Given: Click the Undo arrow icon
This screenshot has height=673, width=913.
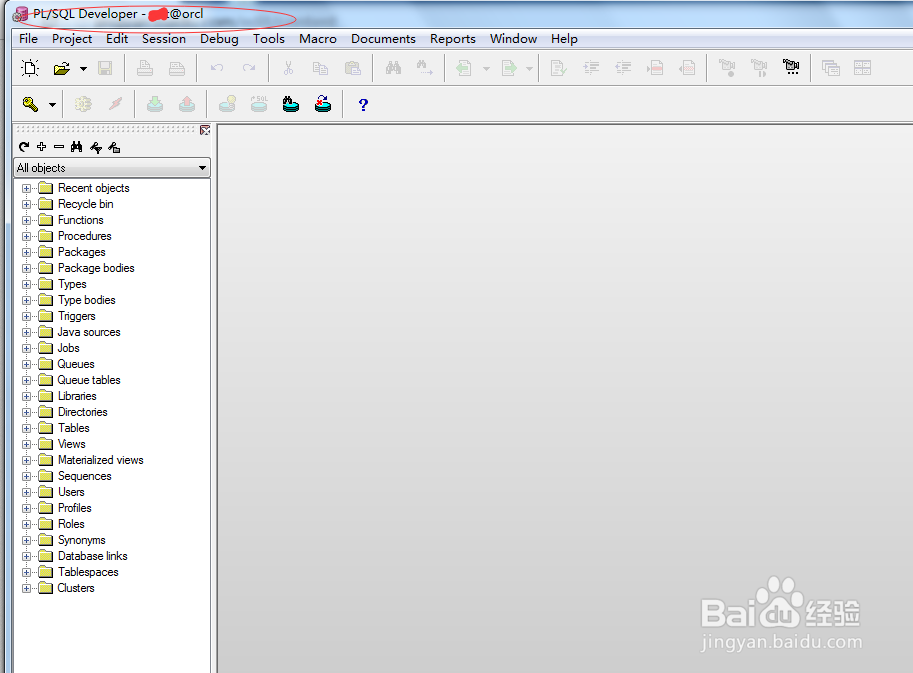Looking at the screenshot, I should pos(217,68).
